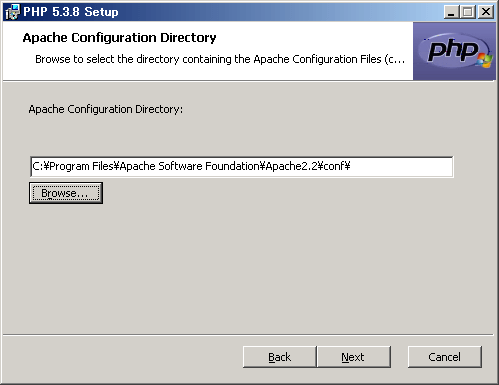Click the Browse to select description text
The image size is (499, 385).
click(220, 59)
